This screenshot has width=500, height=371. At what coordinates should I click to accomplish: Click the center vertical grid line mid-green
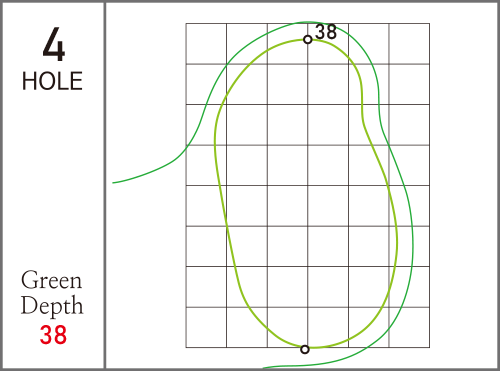(308, 185)
